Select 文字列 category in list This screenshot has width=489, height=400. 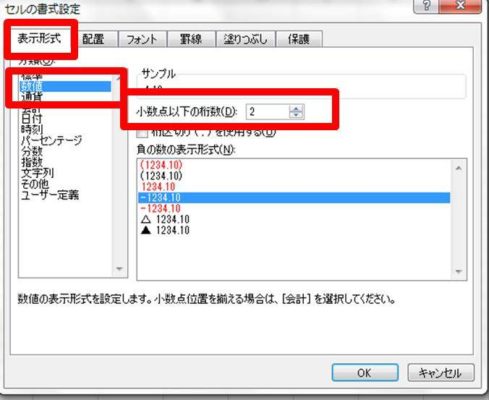coord(37,173)
